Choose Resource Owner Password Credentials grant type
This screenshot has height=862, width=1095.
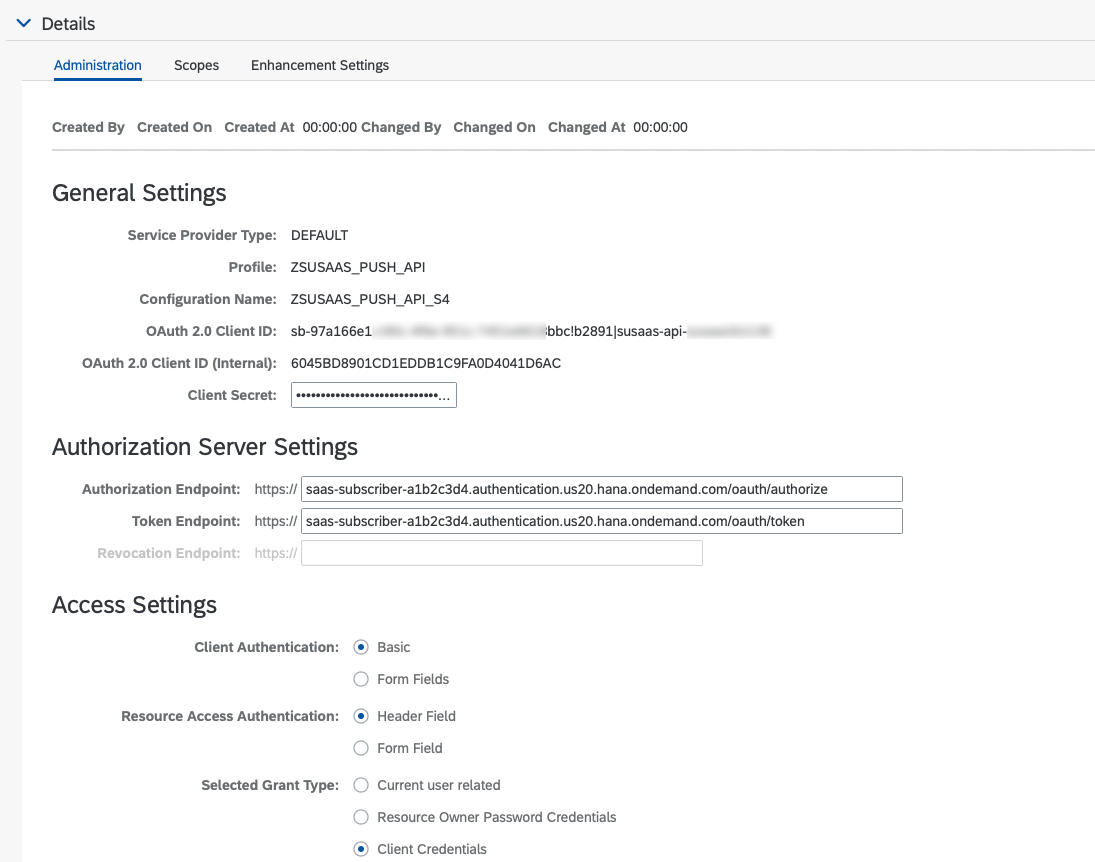[x=361, y=817]
